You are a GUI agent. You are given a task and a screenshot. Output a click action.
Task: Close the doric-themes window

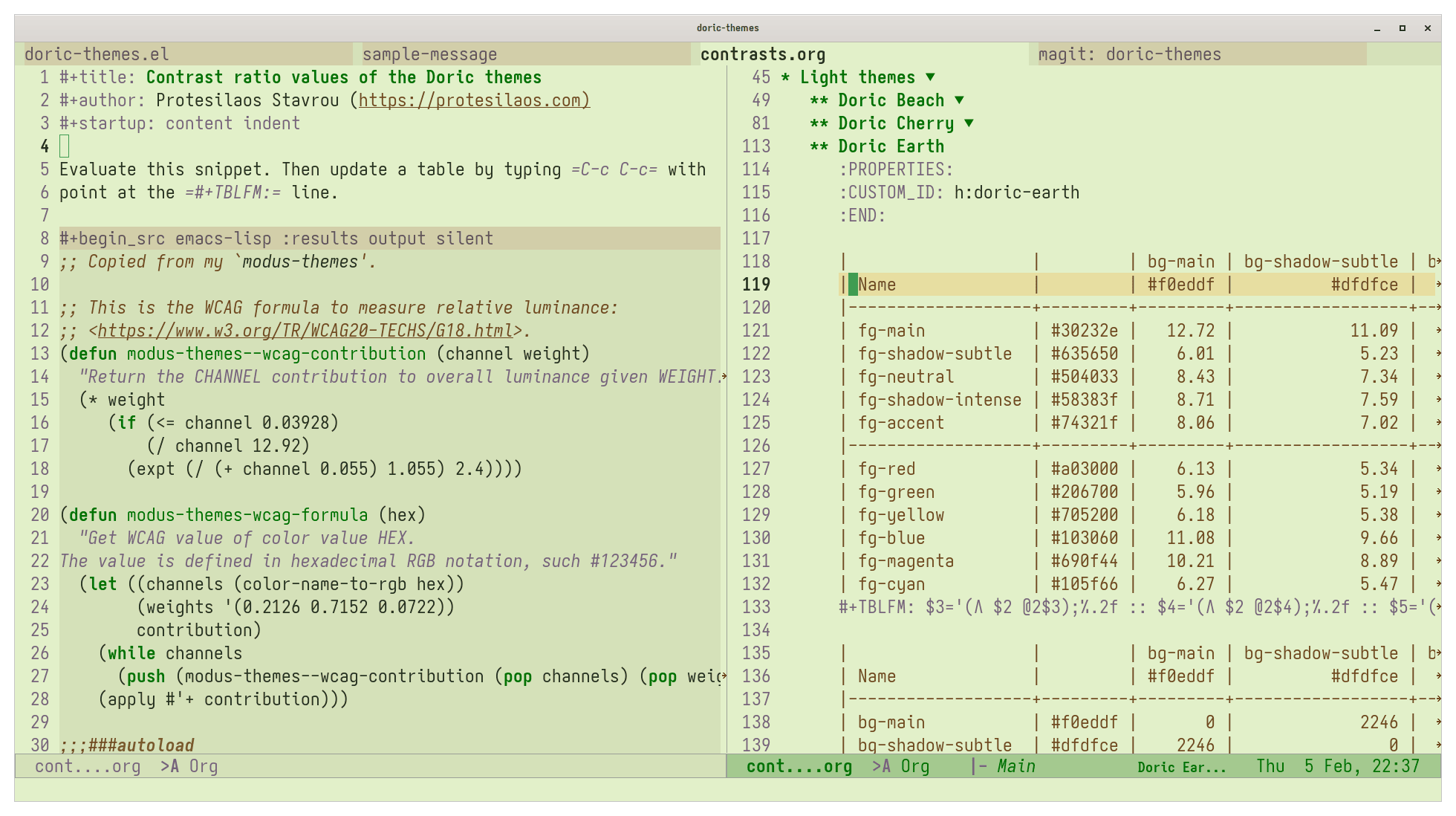pos(1427,28)
